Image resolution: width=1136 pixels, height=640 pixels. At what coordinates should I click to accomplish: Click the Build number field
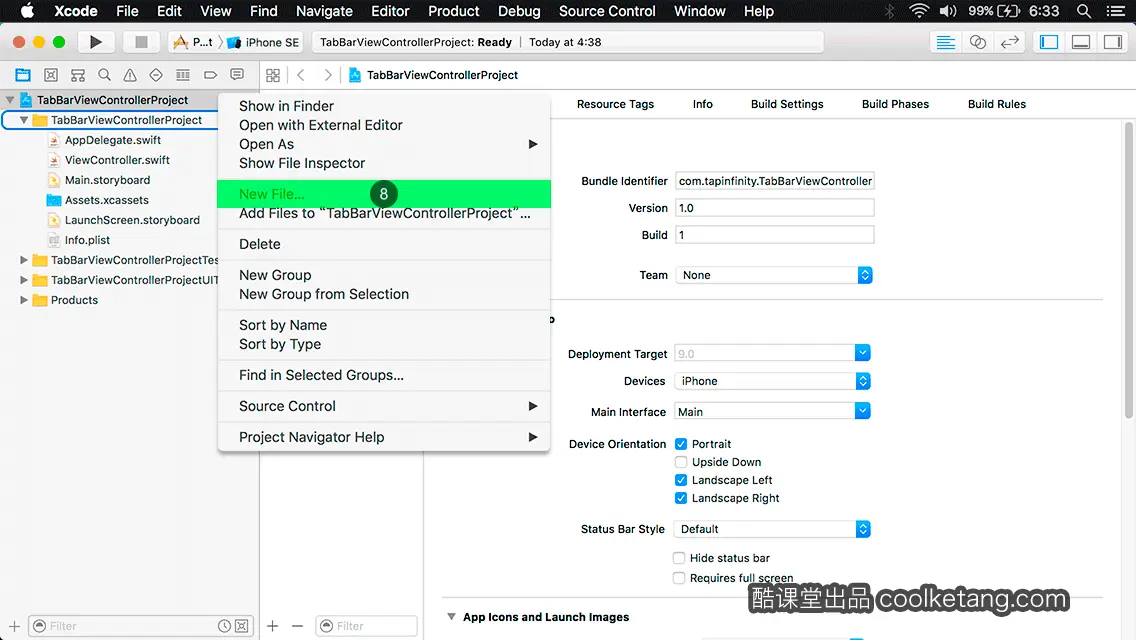tap(774, 235)
